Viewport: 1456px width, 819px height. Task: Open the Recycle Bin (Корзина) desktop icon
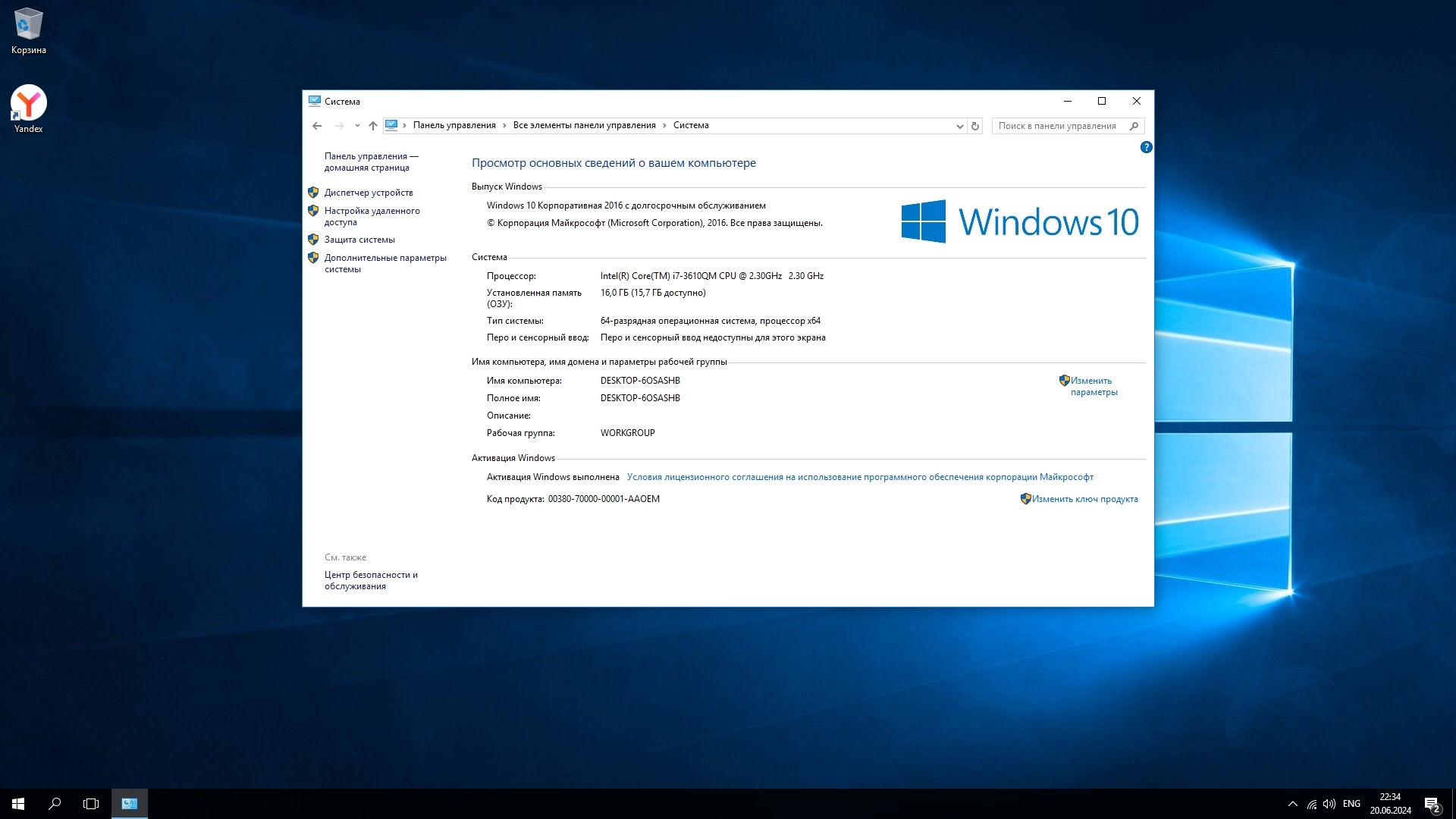click(x=29, y=31)
